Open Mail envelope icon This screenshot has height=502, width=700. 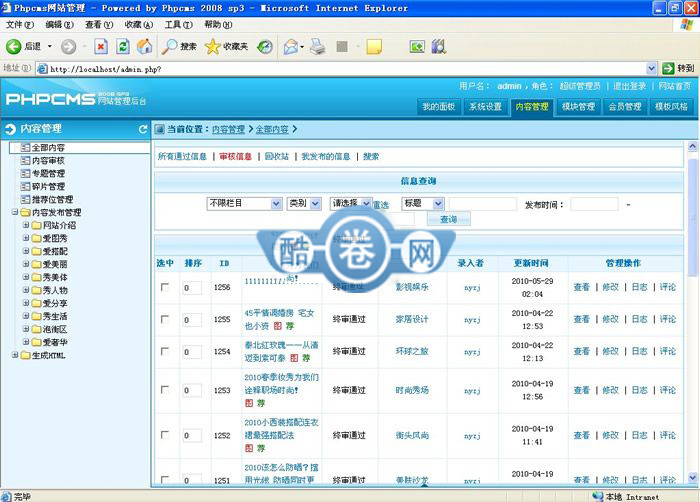291,46
